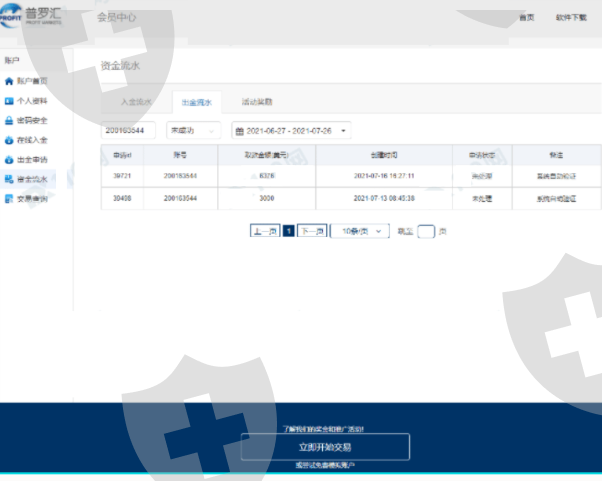Open the 2021-06-27 - 2021-07-26 date range picker

click(291, 131)
